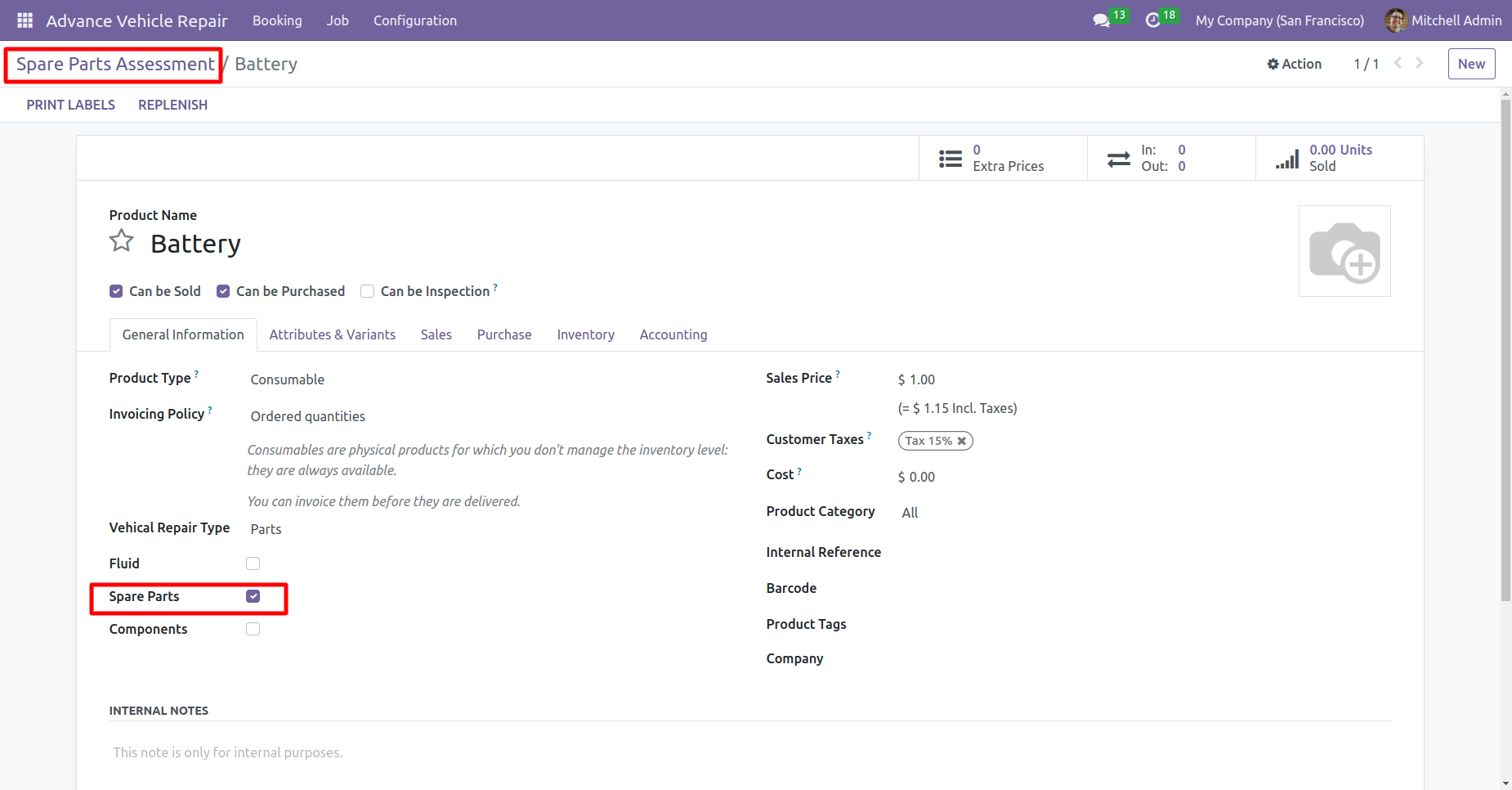Click the vertical page scrollbar
This screenshot has height=790, width=1512.
coord(1505,352)
